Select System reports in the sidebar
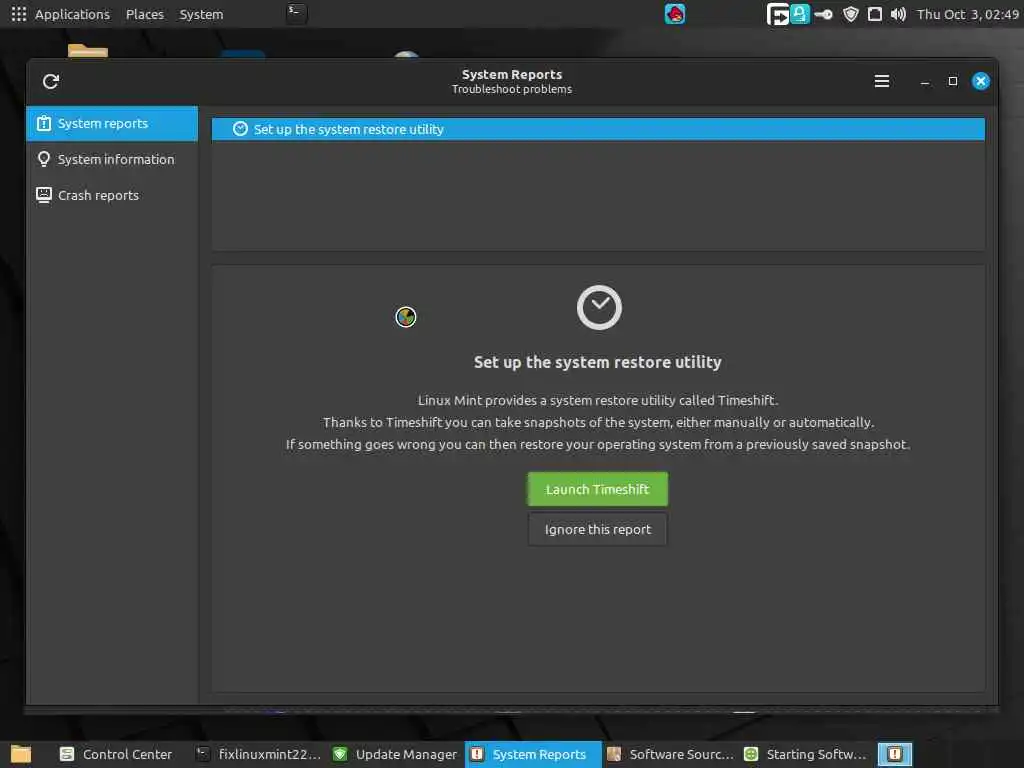The width and height of the screenshot is (1024, 768). 112,123
